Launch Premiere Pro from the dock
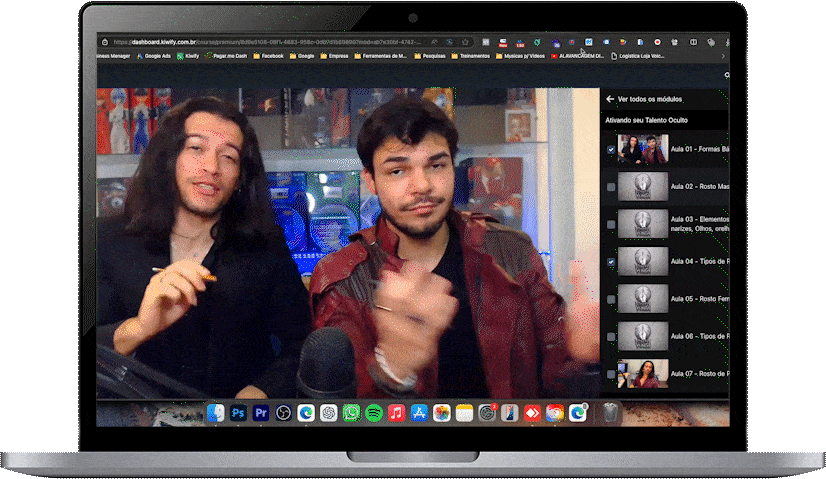This screenshot has height=479, width=826. [x=261, y=413]
